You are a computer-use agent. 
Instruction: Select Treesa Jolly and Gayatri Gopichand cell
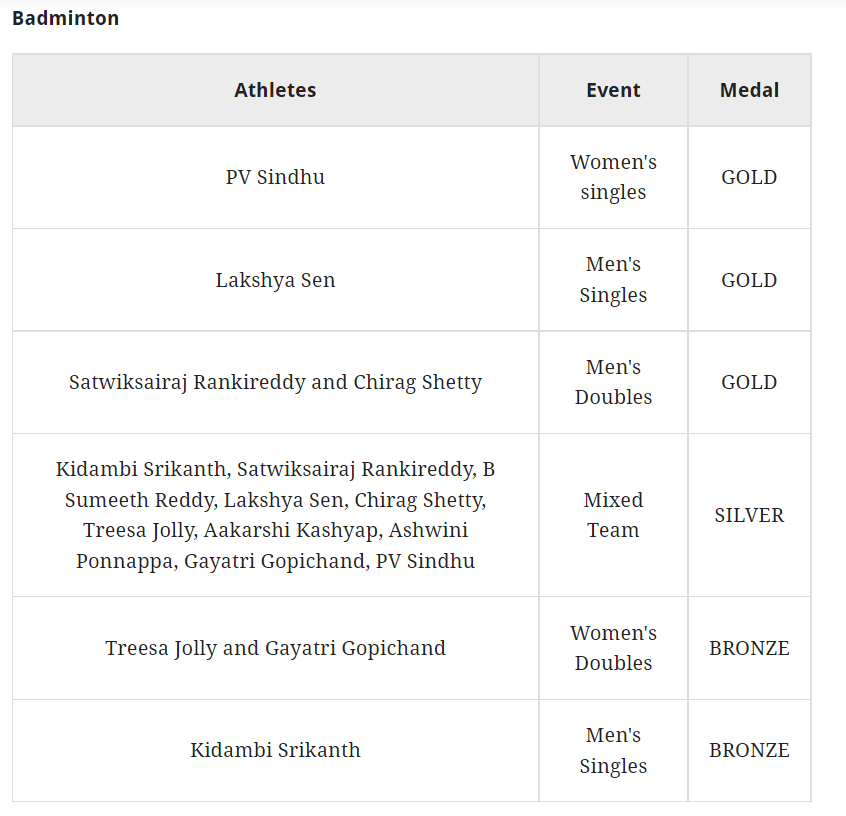click(x=275, y=648)
